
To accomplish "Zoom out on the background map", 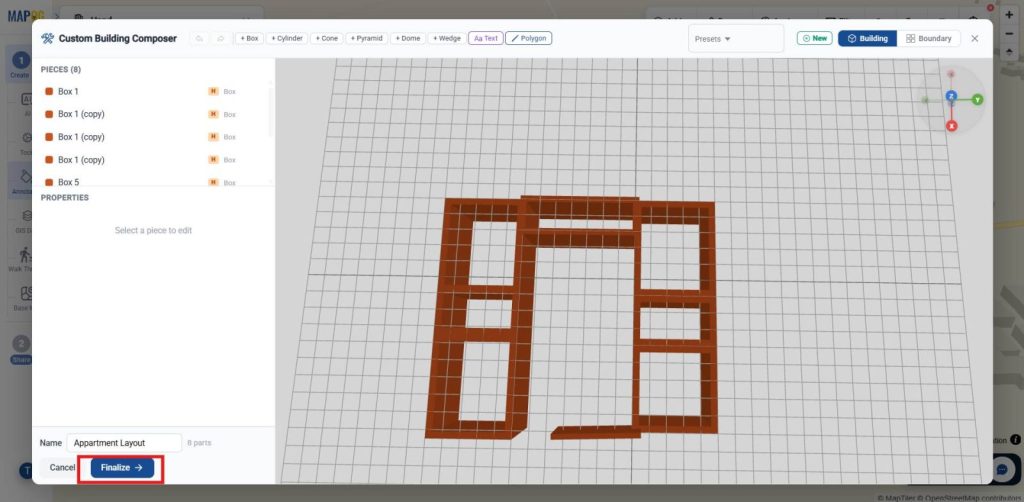I will tap(1009, 34).
